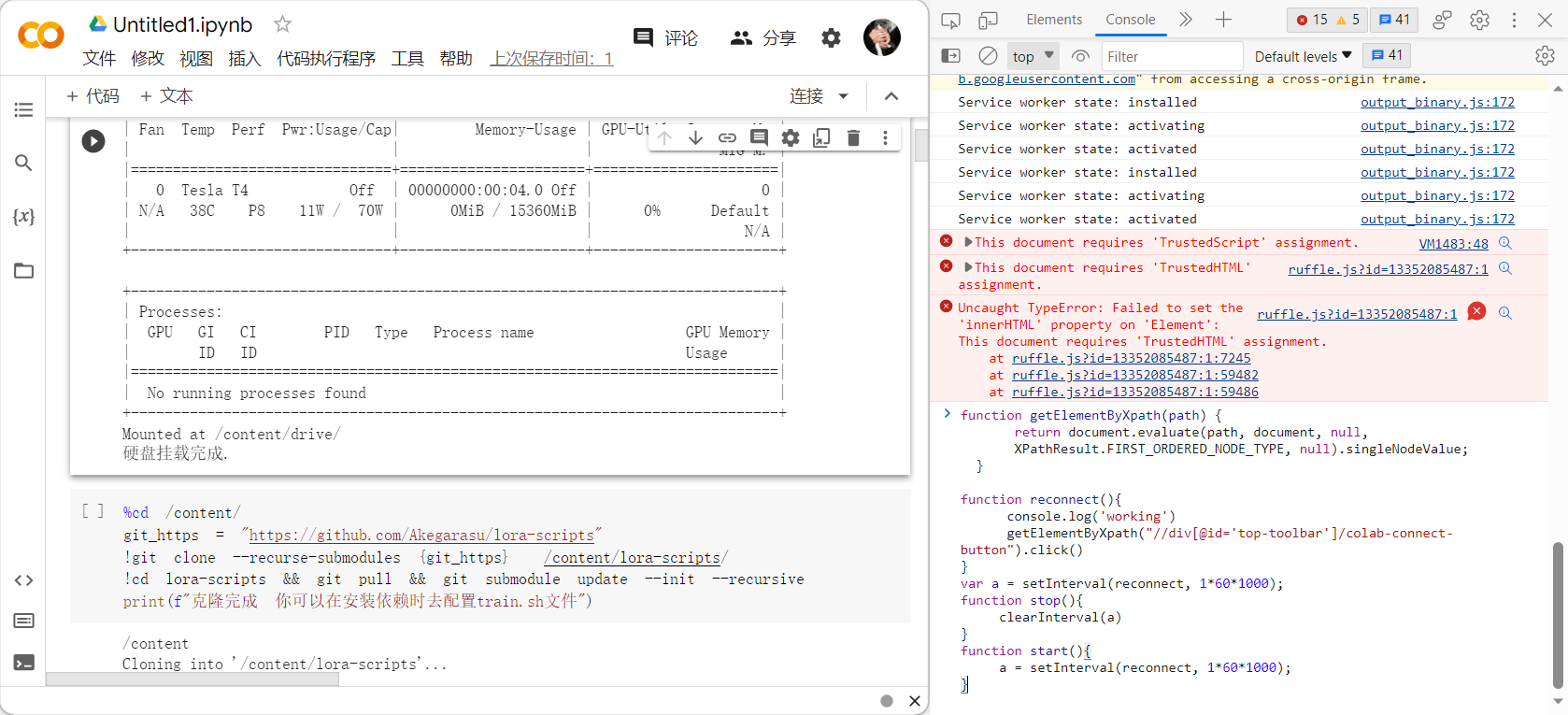Open the DevTools activity icon beside issues badge
This screenshot has height=715, width=1568.
click(1443, 20)
